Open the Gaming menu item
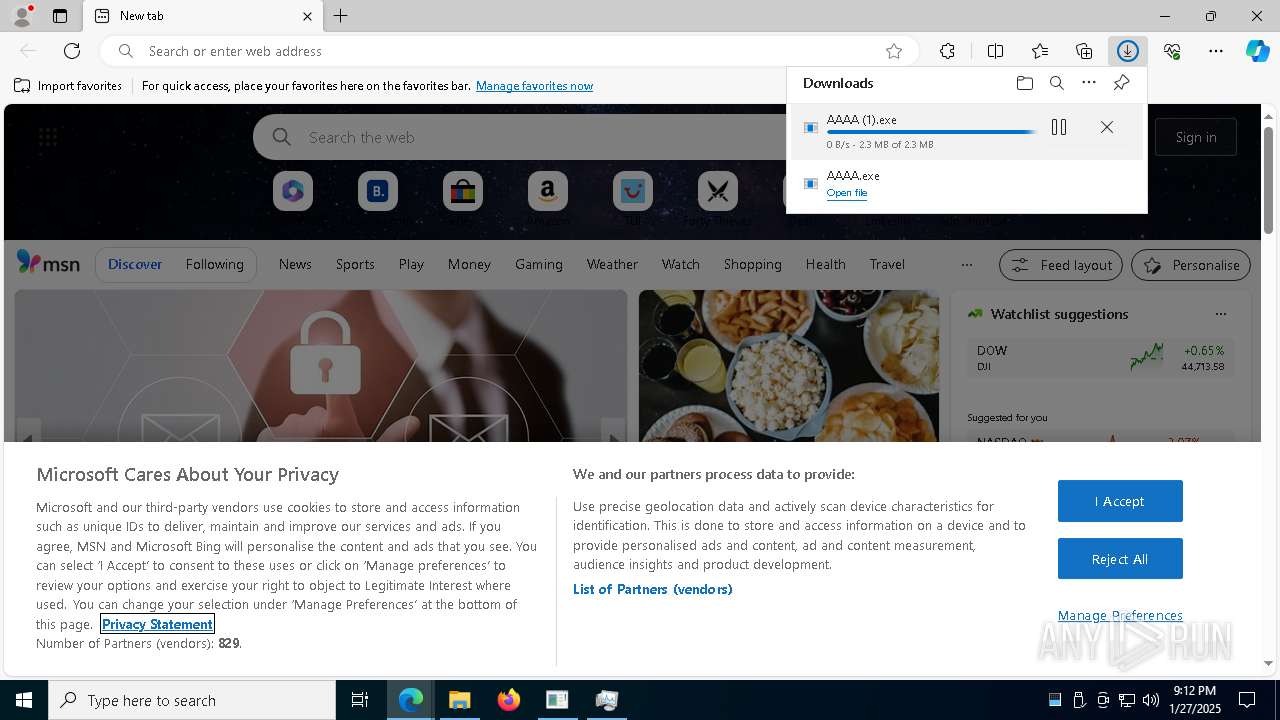 539,264
